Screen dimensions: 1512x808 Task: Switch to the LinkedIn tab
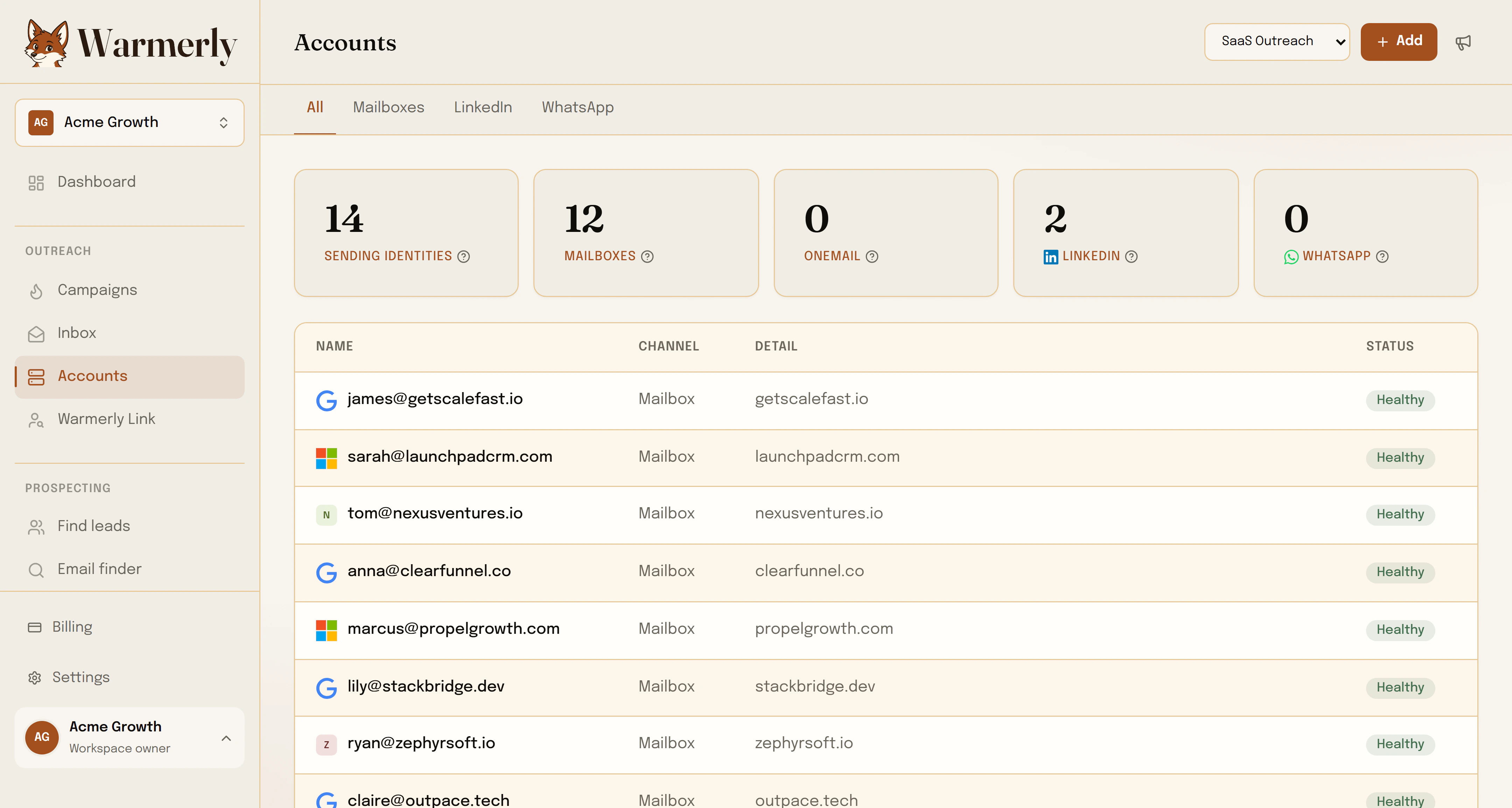483,107
